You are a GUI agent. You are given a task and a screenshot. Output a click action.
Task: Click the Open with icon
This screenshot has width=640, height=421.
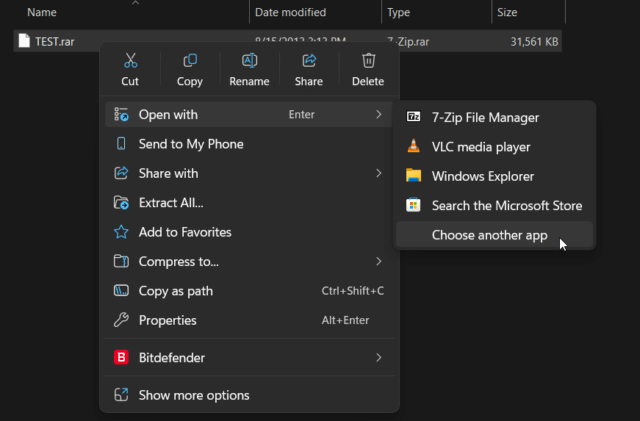[121, 114]
